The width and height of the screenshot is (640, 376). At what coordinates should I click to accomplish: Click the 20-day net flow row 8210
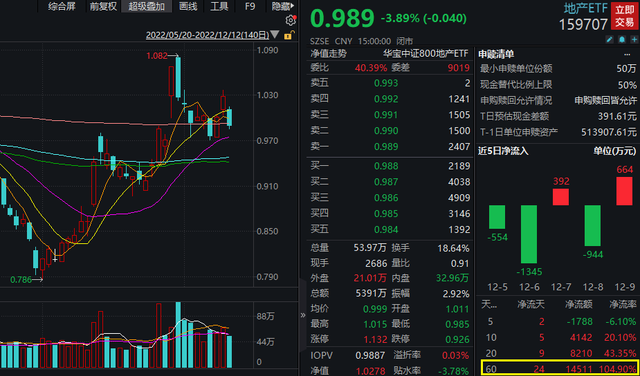tap(557, 353)
